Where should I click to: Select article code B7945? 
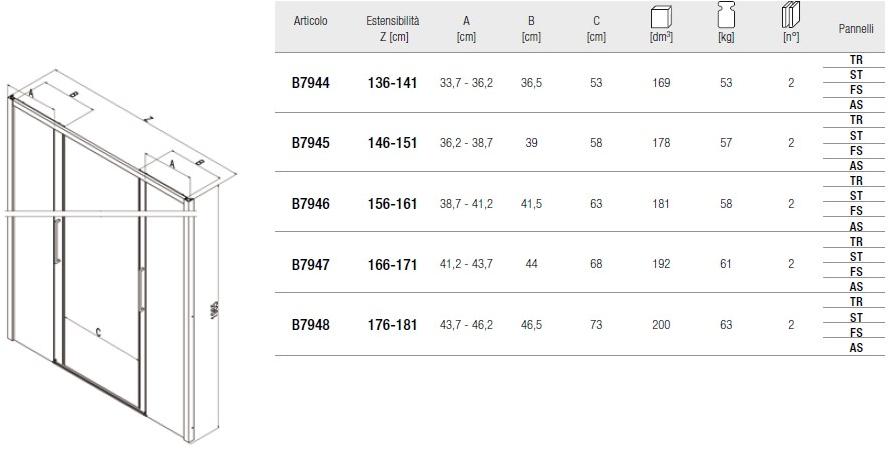point(310,143)
